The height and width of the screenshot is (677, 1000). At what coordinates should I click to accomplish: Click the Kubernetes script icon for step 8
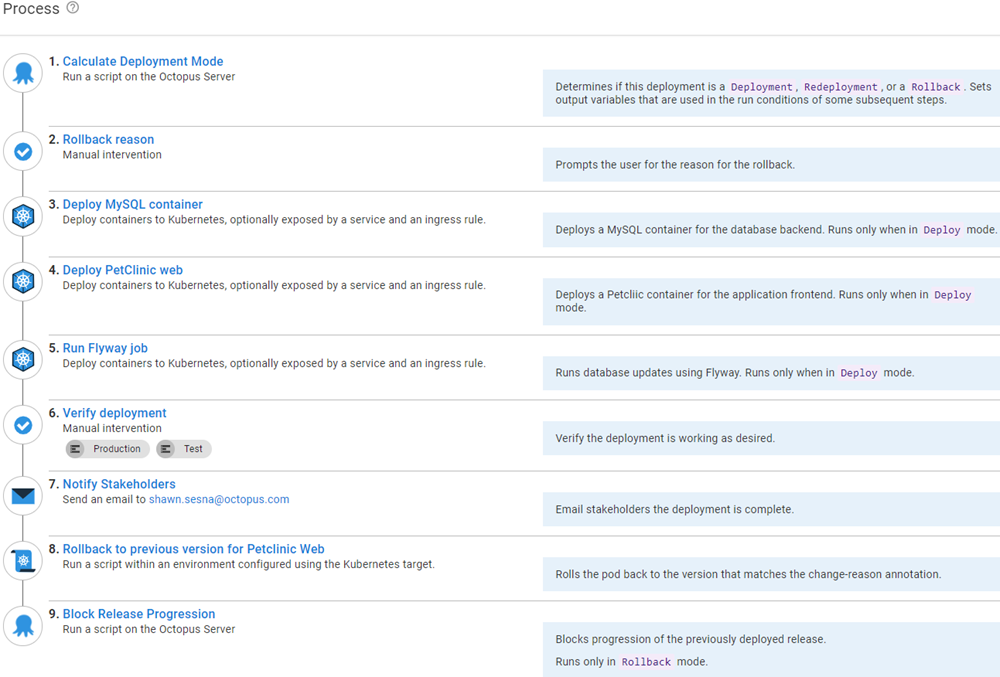(23, 561)
